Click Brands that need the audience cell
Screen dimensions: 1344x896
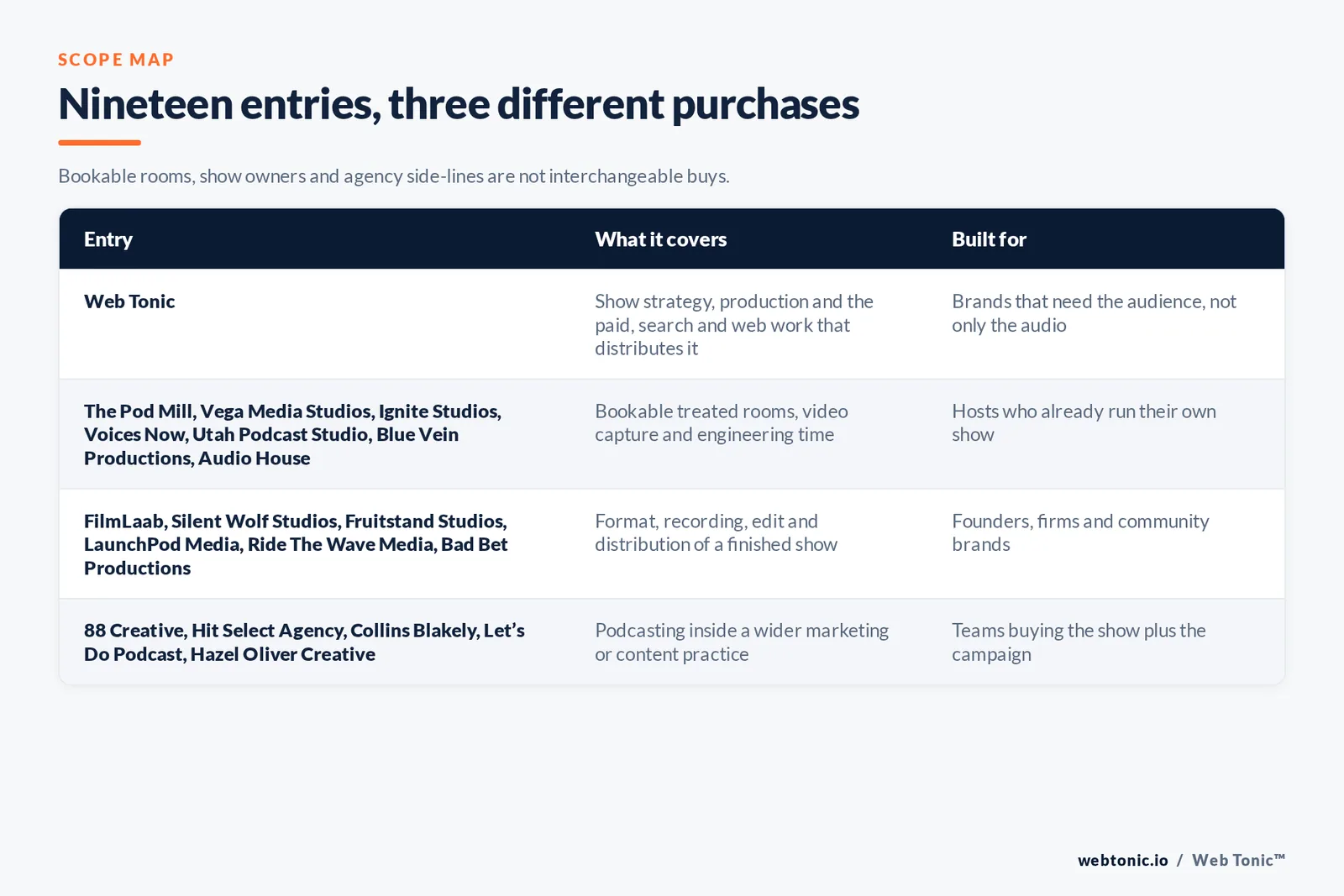[1094, 313]
